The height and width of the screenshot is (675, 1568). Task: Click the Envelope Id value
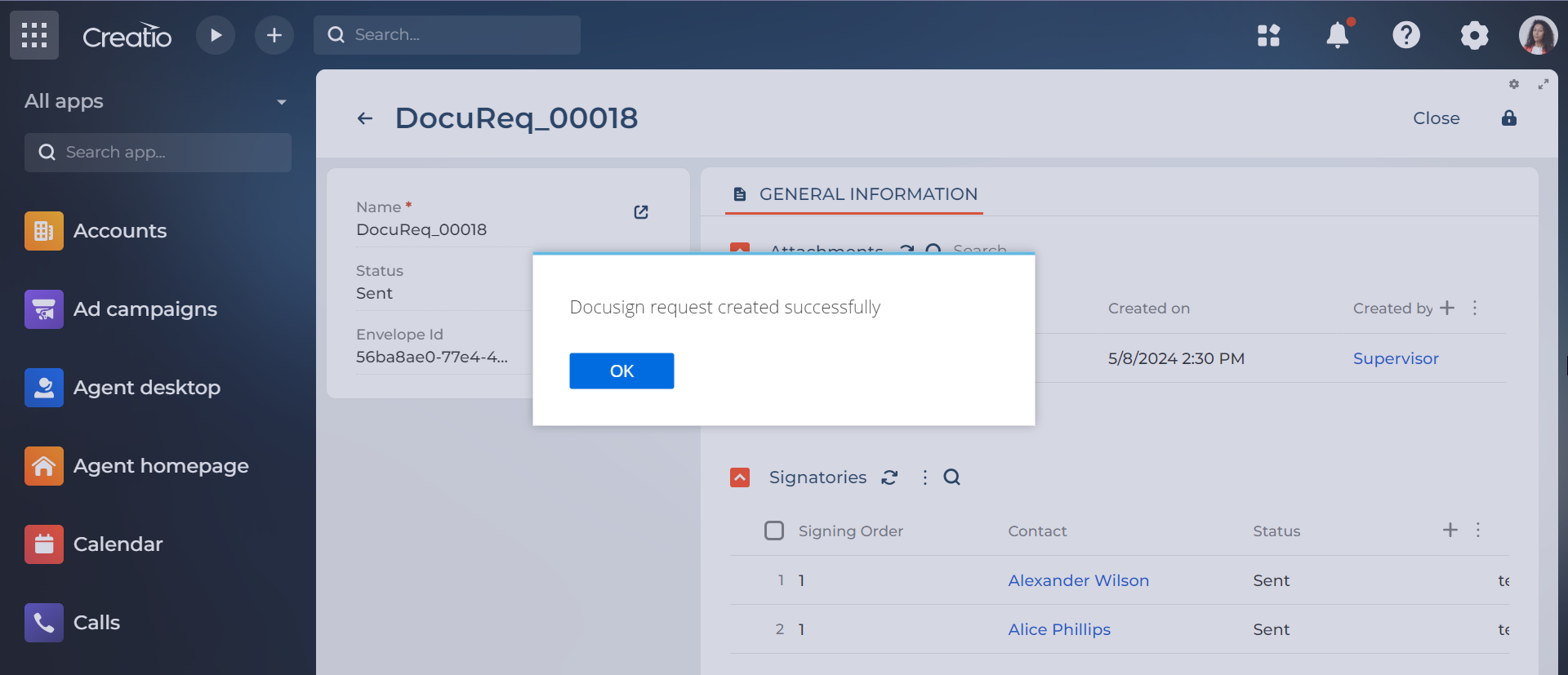pos(432,357)
